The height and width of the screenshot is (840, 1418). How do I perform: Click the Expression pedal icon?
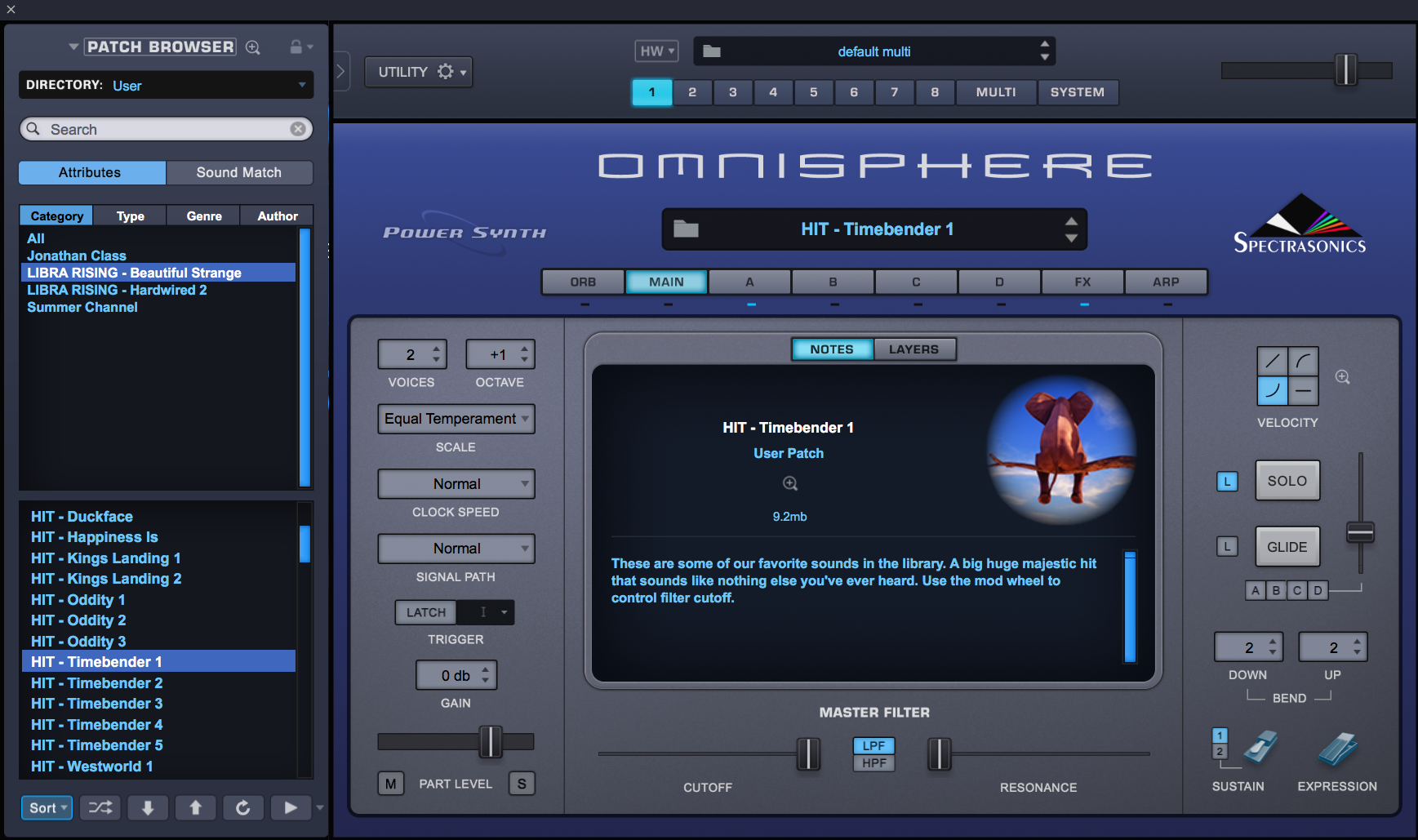click(x=1336, y=748)
